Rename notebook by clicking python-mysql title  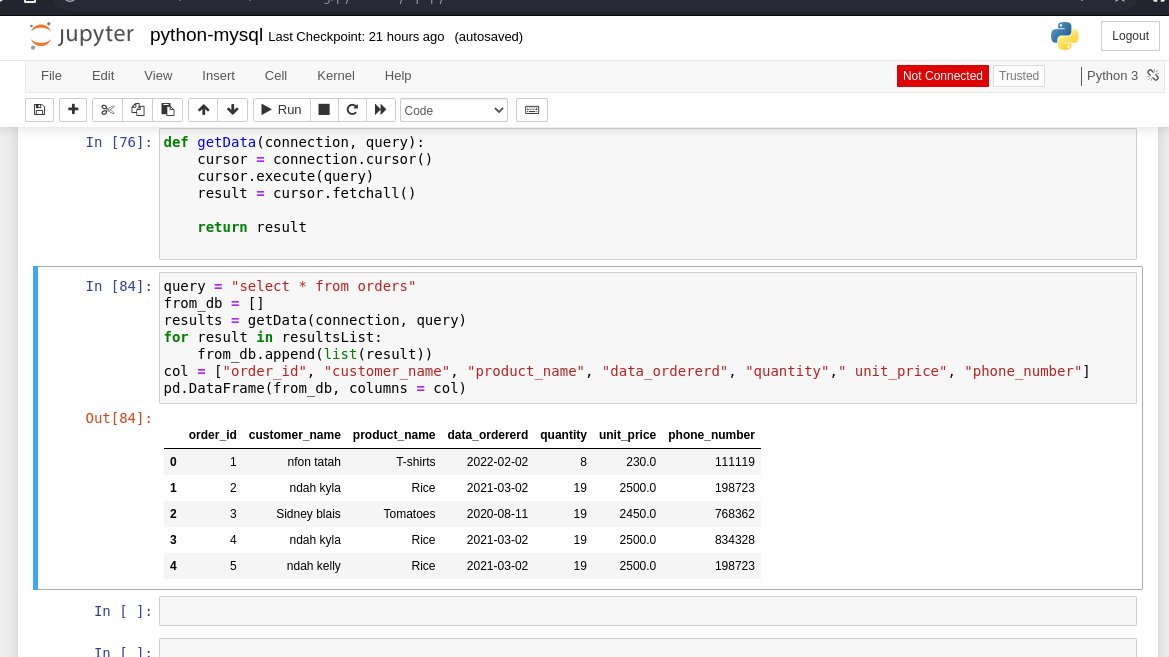207,36
